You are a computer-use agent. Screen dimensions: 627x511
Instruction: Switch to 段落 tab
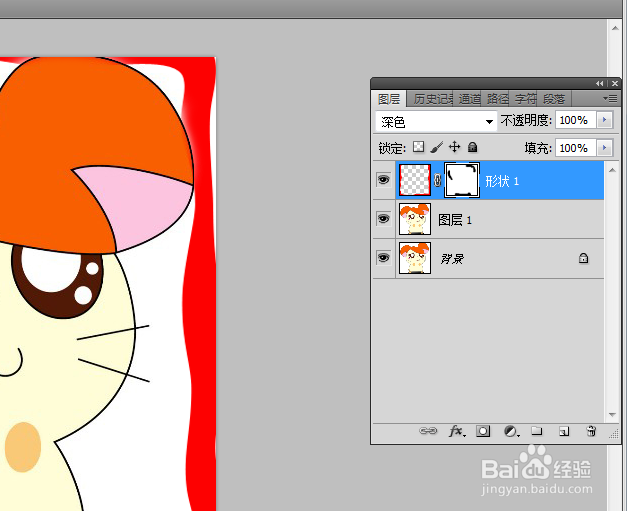click(553, 99)
